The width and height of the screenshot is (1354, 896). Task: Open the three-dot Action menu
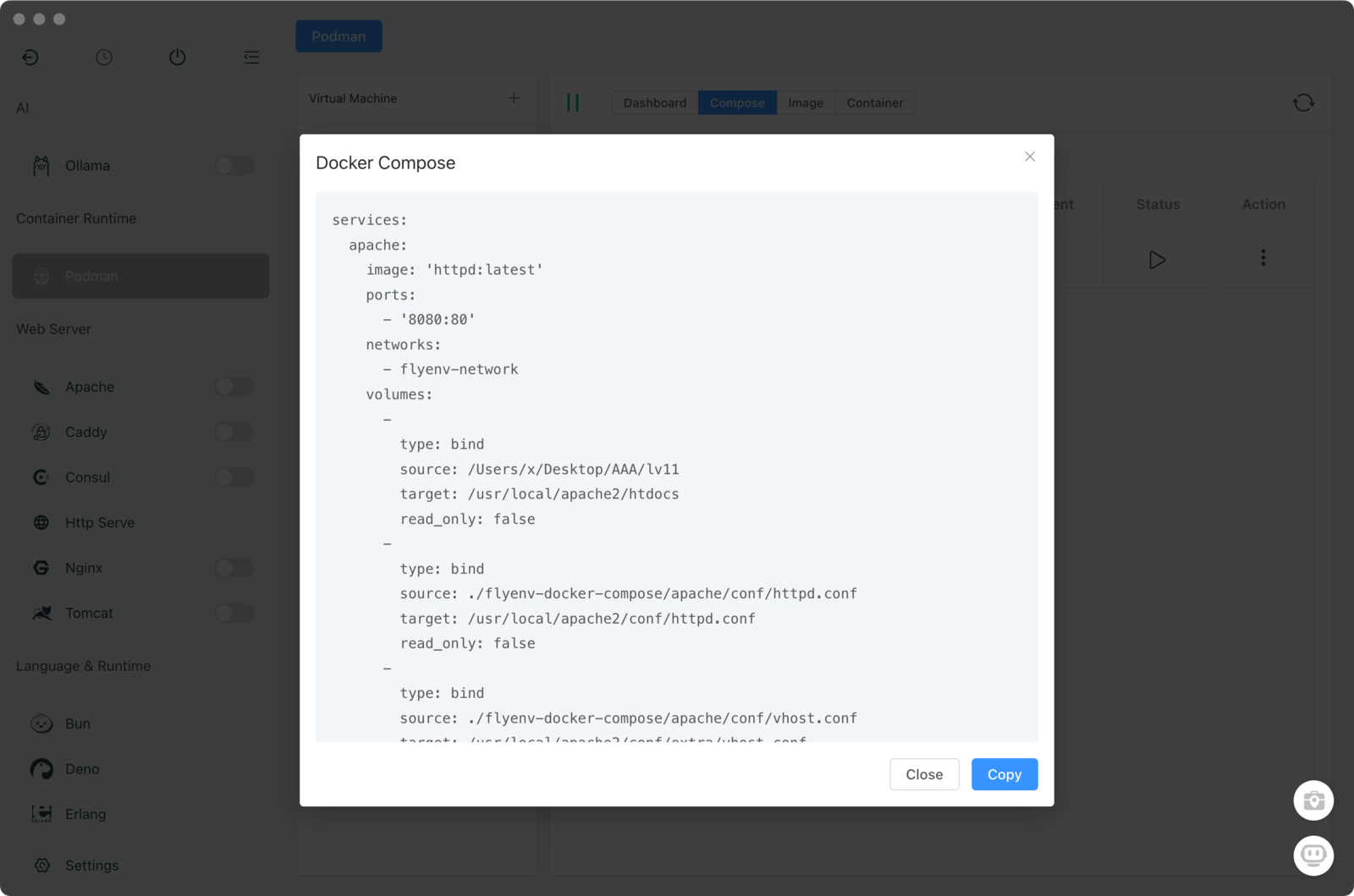click(1263, 258)
